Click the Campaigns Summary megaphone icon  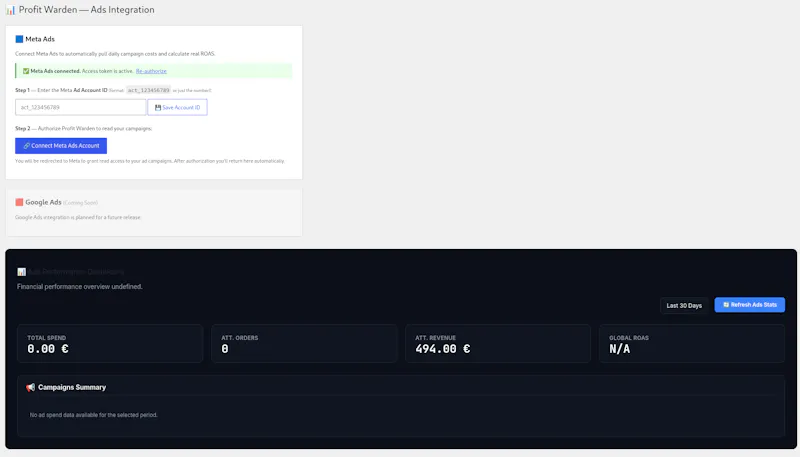pos(31,388)
